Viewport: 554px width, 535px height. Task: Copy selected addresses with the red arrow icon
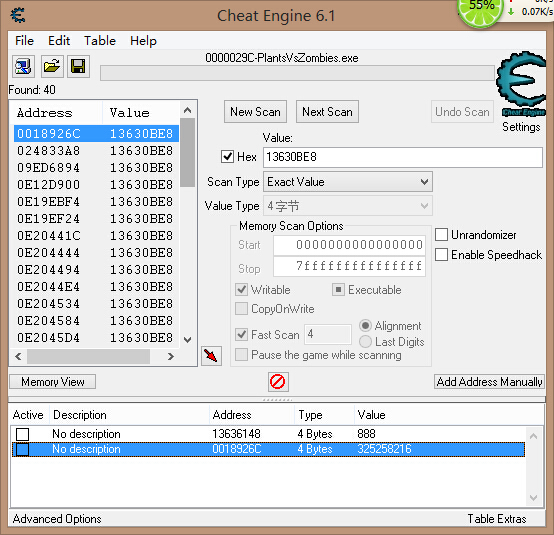pyautogui.click(x=211, y=356)
